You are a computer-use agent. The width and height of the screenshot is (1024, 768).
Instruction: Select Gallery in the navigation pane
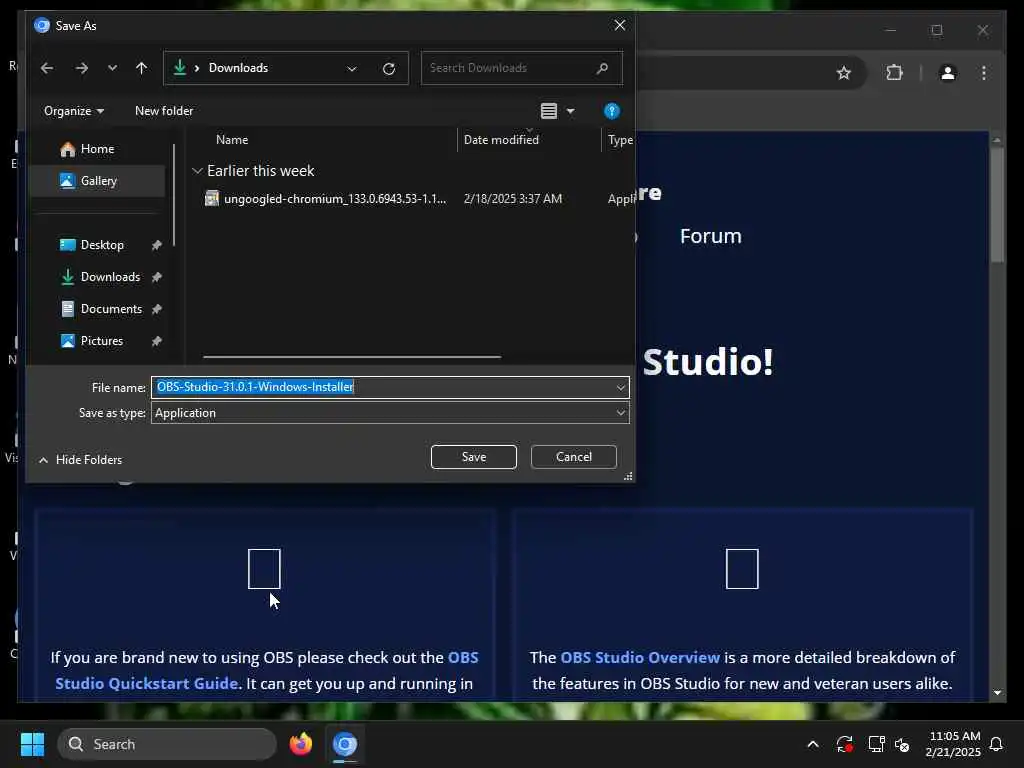[x=98, y=181]
